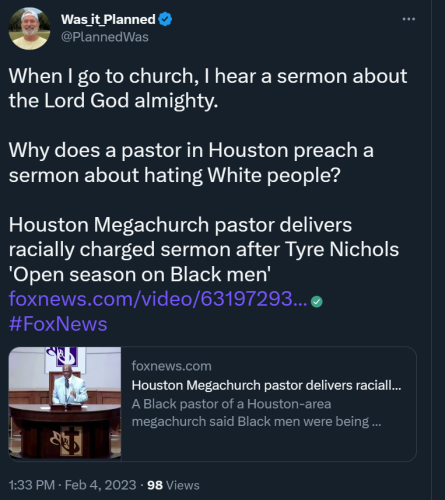Click the 1:33 PM timestamp
This screenshot has width=445, height=500.
32,485
